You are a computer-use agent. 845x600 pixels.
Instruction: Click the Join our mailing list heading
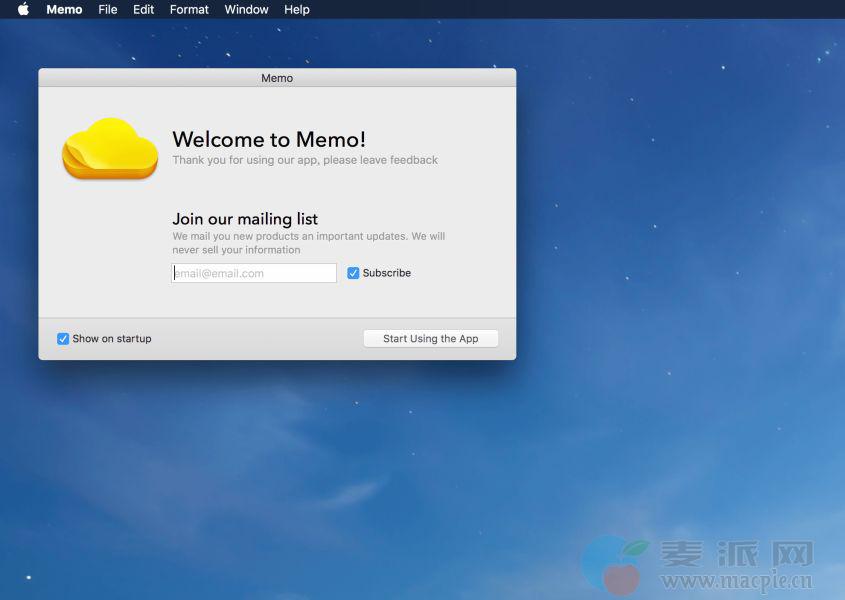point(245,219)
